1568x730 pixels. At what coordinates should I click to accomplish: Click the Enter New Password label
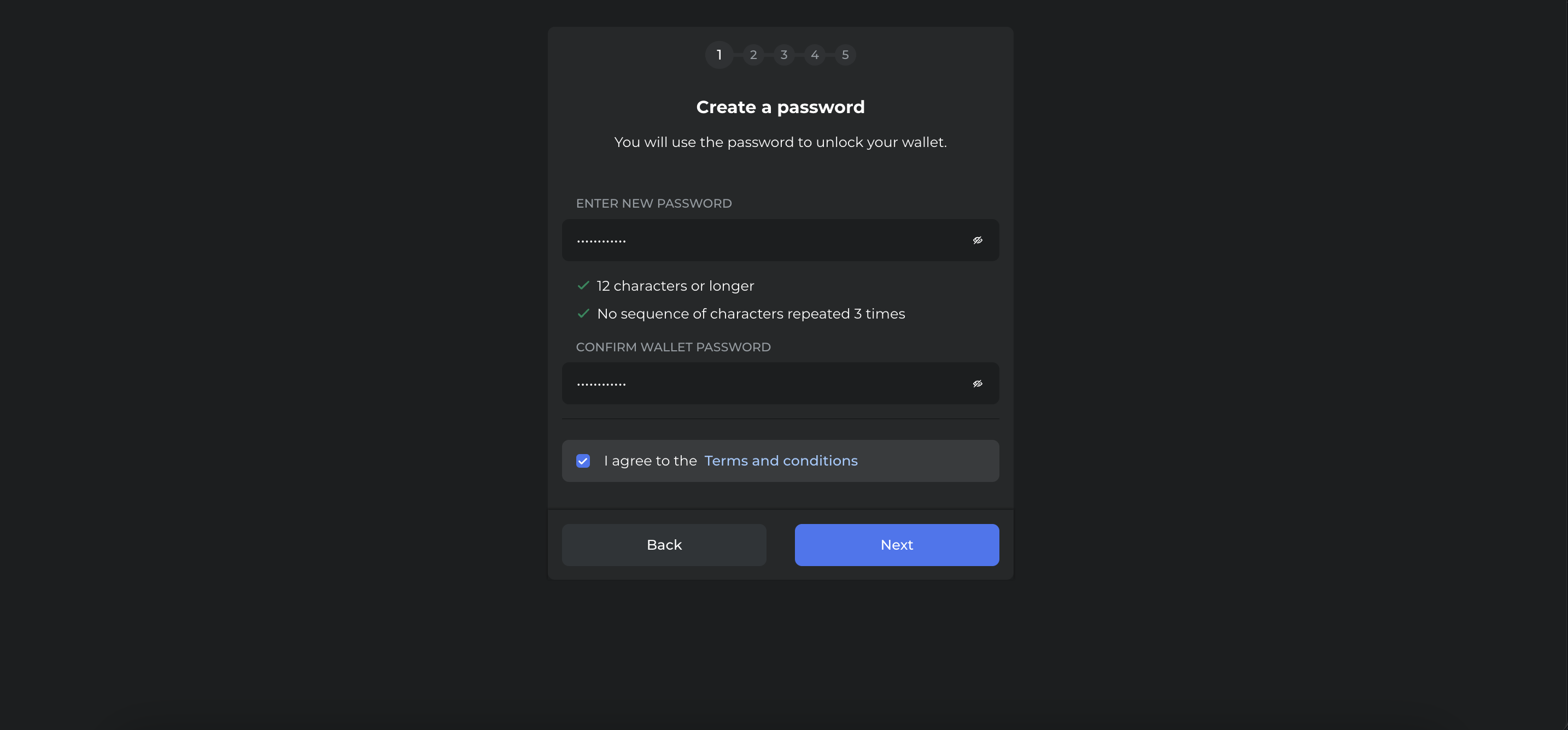click(654, 203)
